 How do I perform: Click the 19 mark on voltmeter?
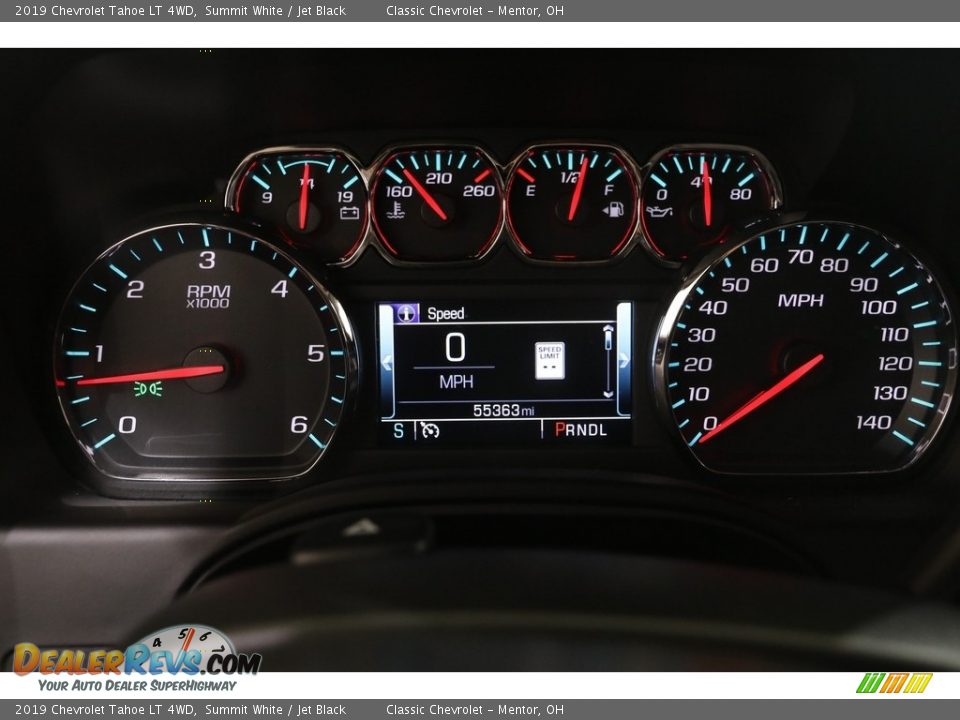click(345, 197)
